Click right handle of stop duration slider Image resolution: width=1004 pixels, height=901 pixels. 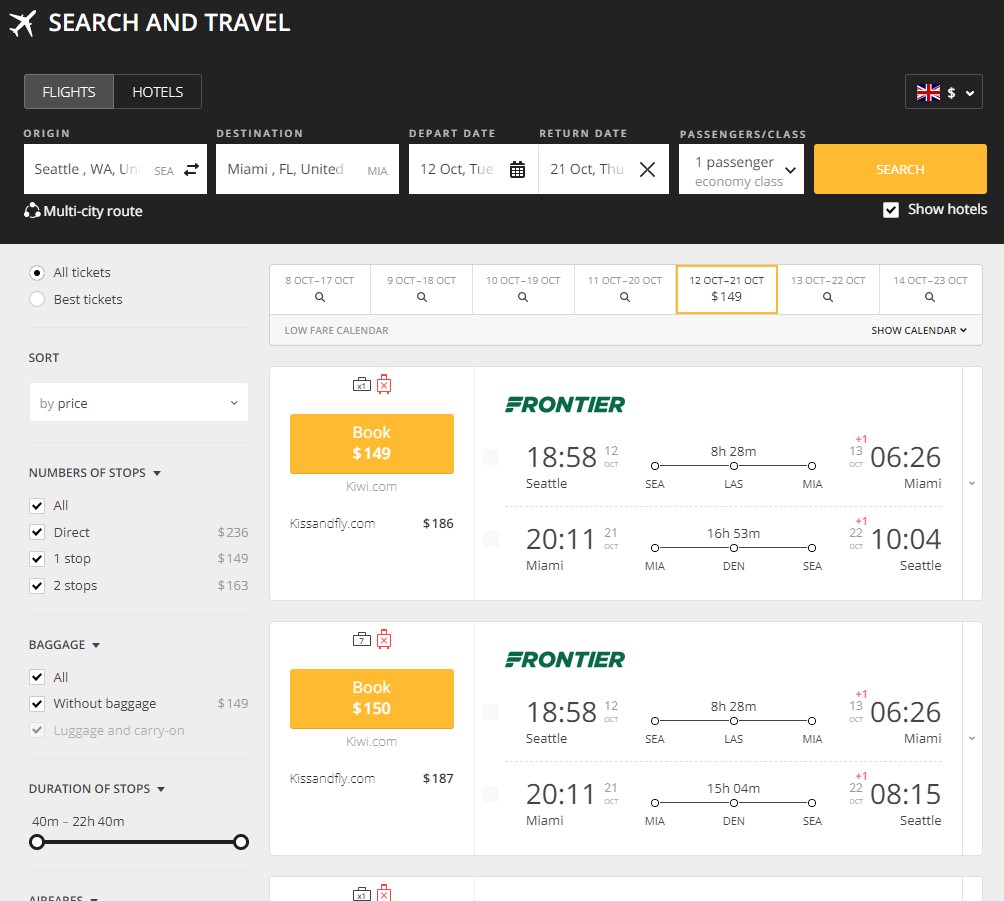click(241, 842)
